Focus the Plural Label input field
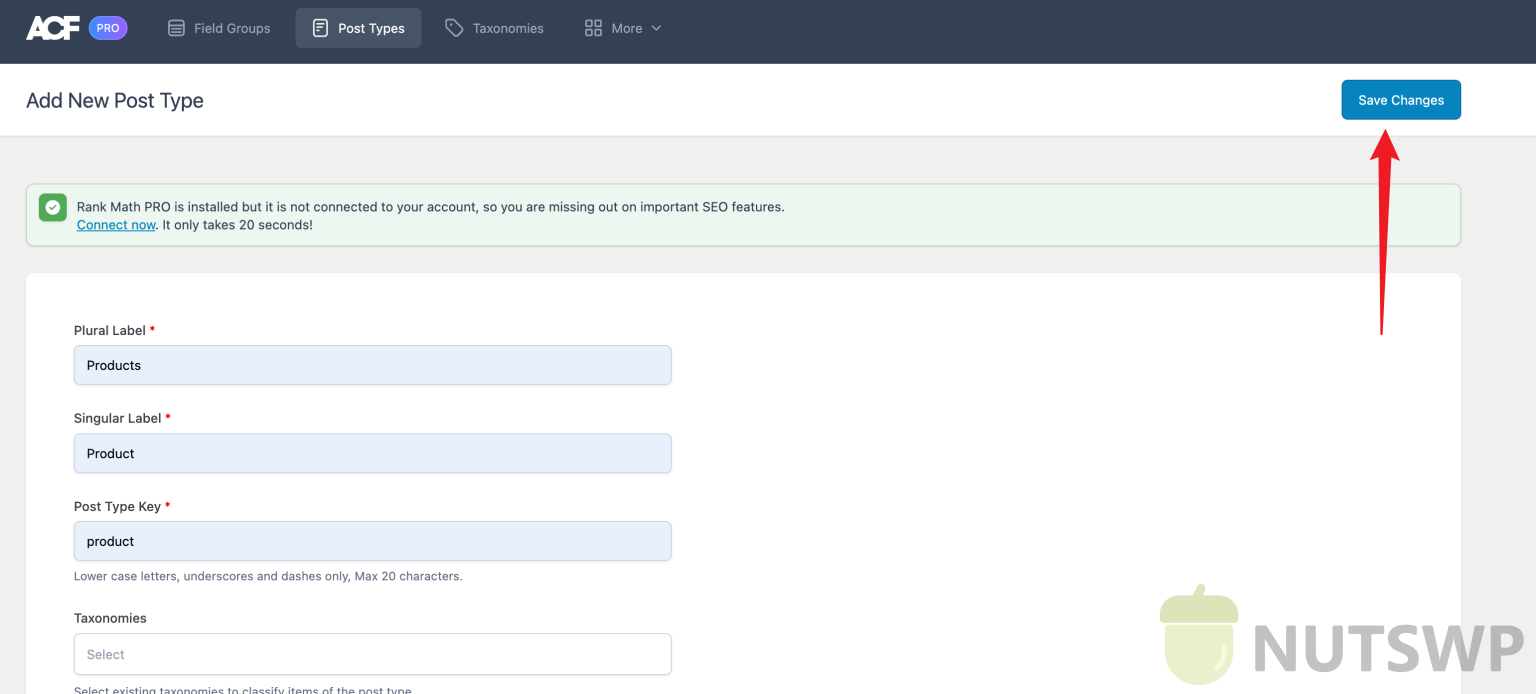1536x694 pixels. point(372,365)
